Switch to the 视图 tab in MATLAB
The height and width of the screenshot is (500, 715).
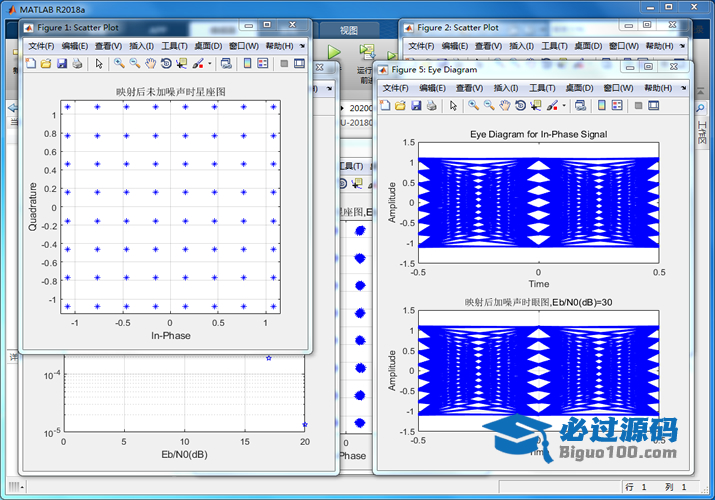coord(348,30)
